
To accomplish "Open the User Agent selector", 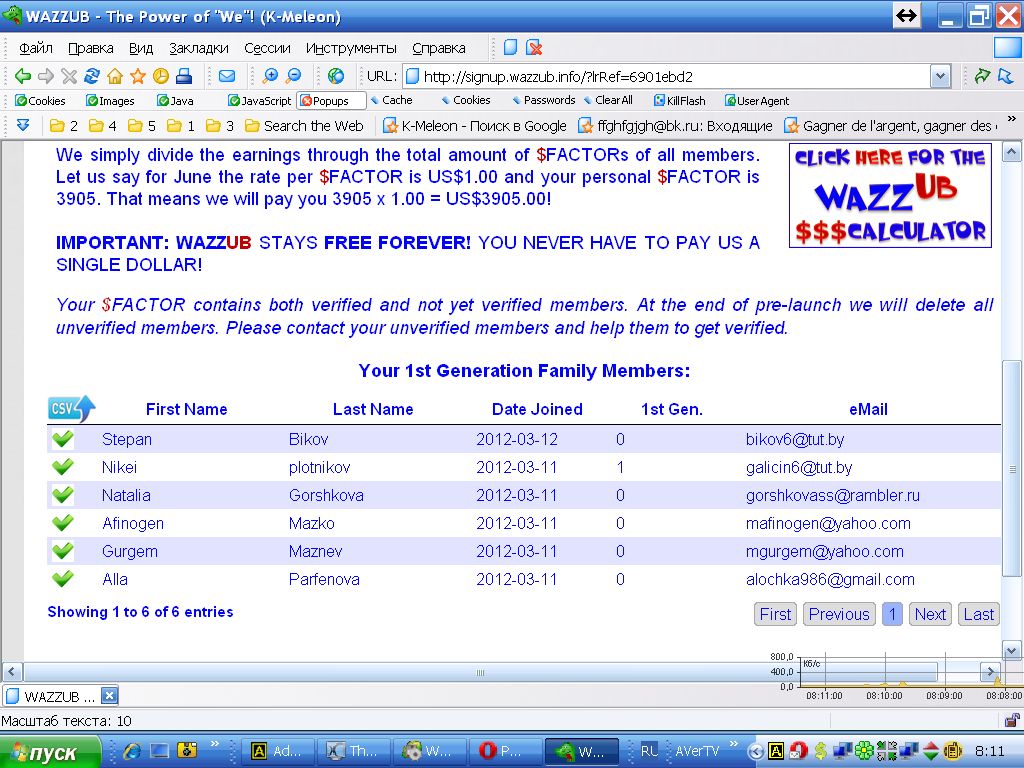I will (x=757, y=101).
